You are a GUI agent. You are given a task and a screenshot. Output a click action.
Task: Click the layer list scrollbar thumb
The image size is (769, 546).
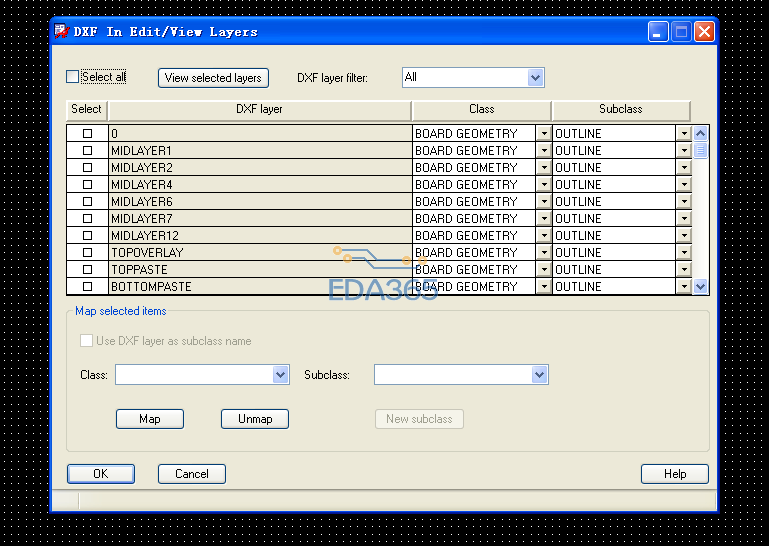pos(700,151)
